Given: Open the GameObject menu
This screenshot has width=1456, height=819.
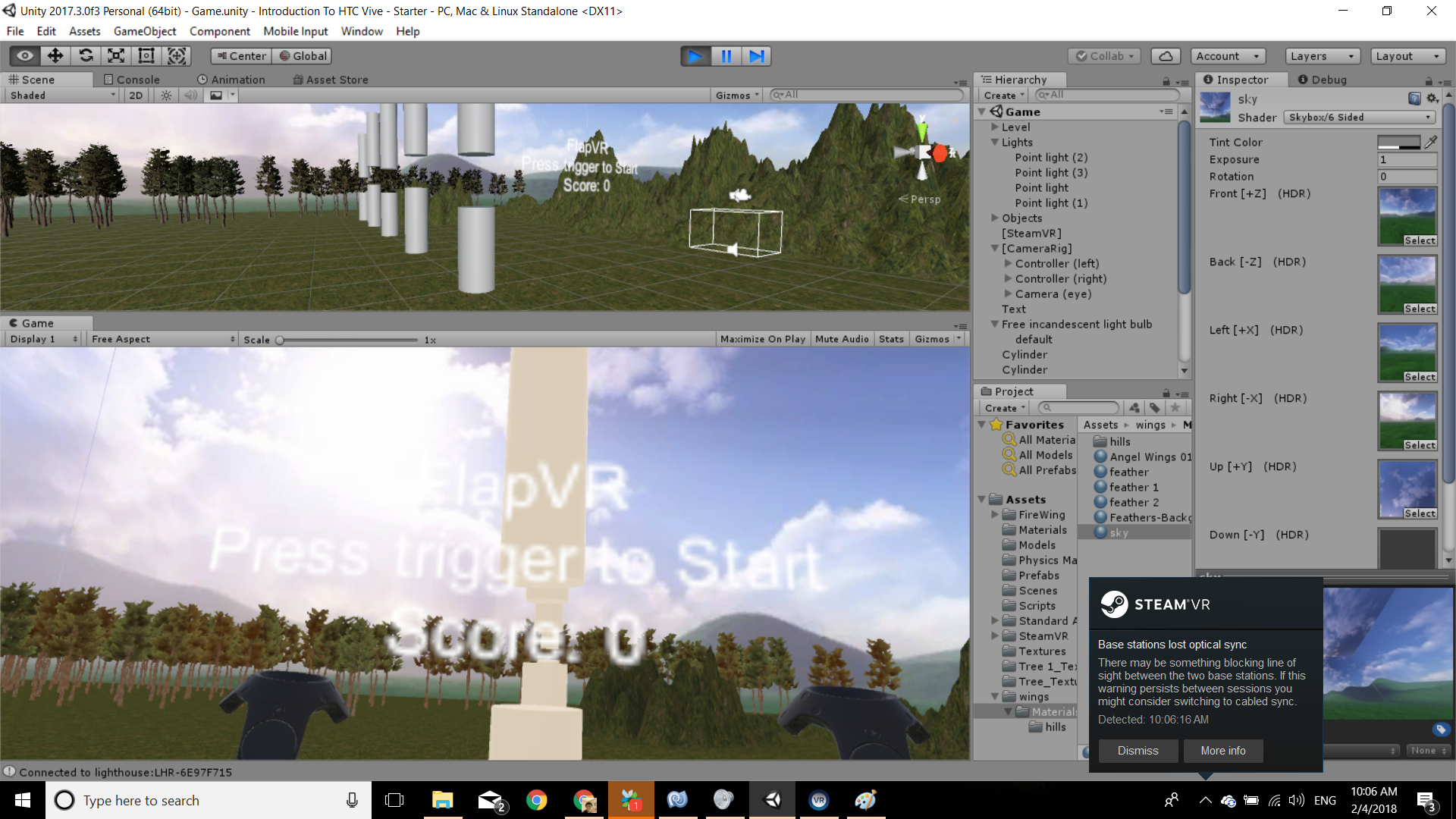Looking at the screenshot, I should click(144, 31).
